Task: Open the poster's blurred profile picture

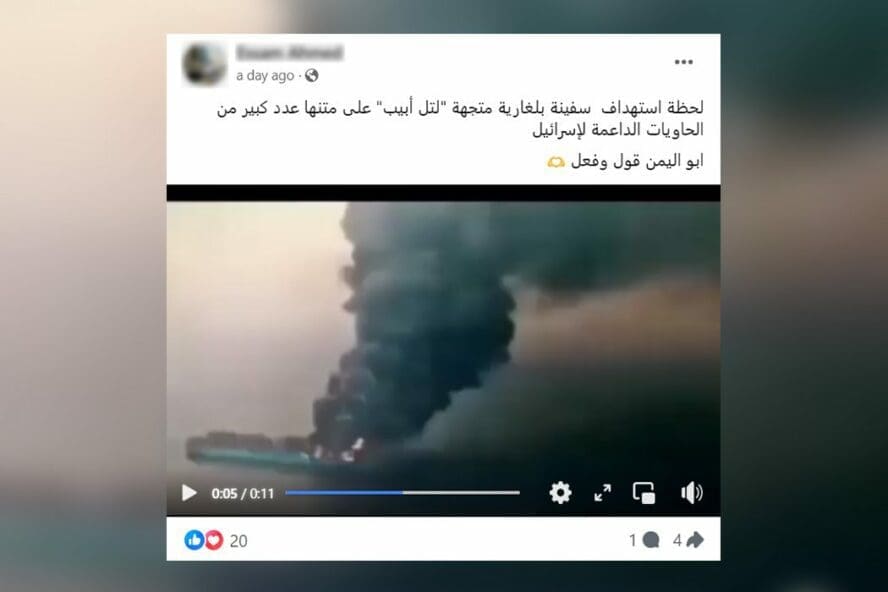Action: click(x=204, y=65)
